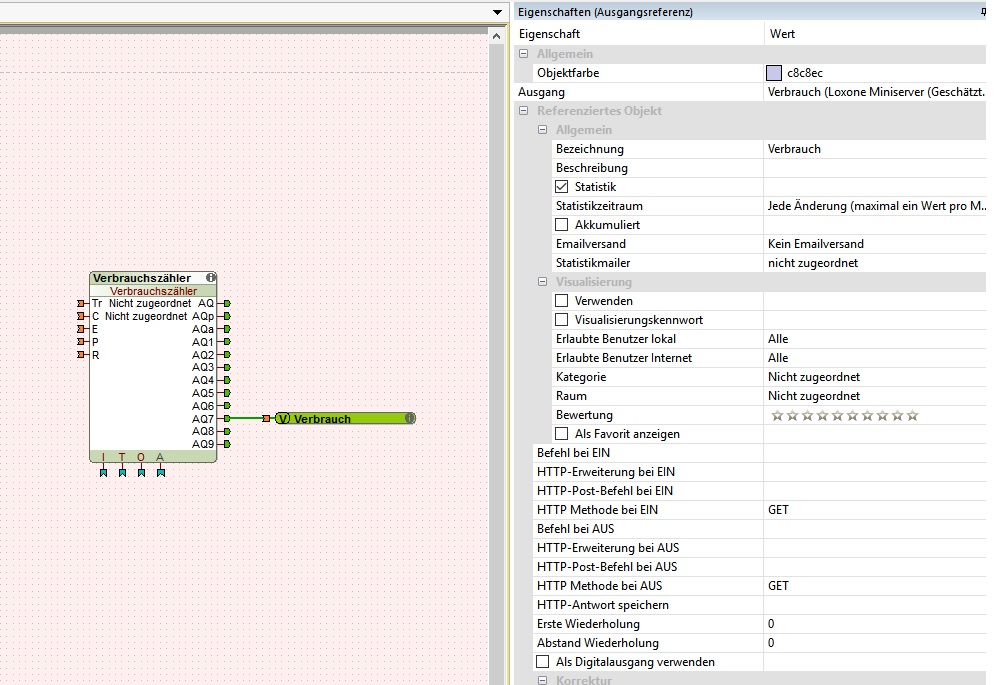Viewport: 1008px width, 685px height.
Task: Uncheck the Statistik checkbox
Action: pyautogui.click(x=561, y=187)
